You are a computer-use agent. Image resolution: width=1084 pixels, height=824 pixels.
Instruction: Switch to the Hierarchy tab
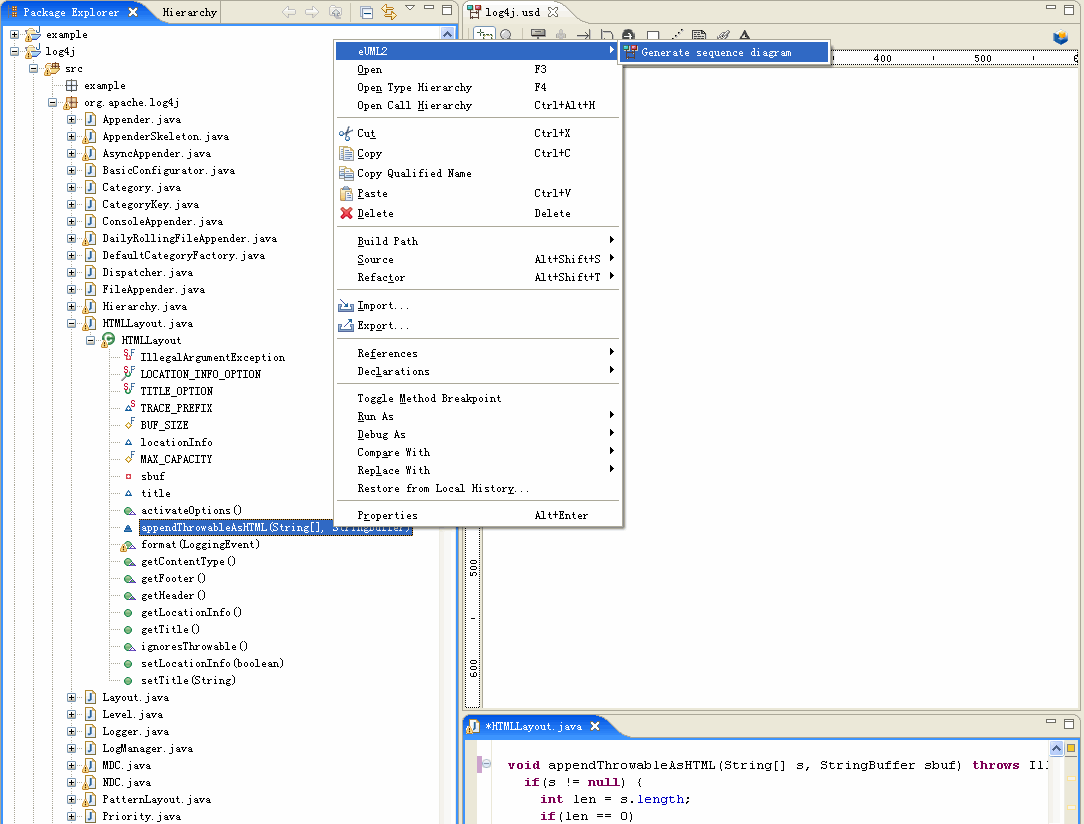coord(189,13)
